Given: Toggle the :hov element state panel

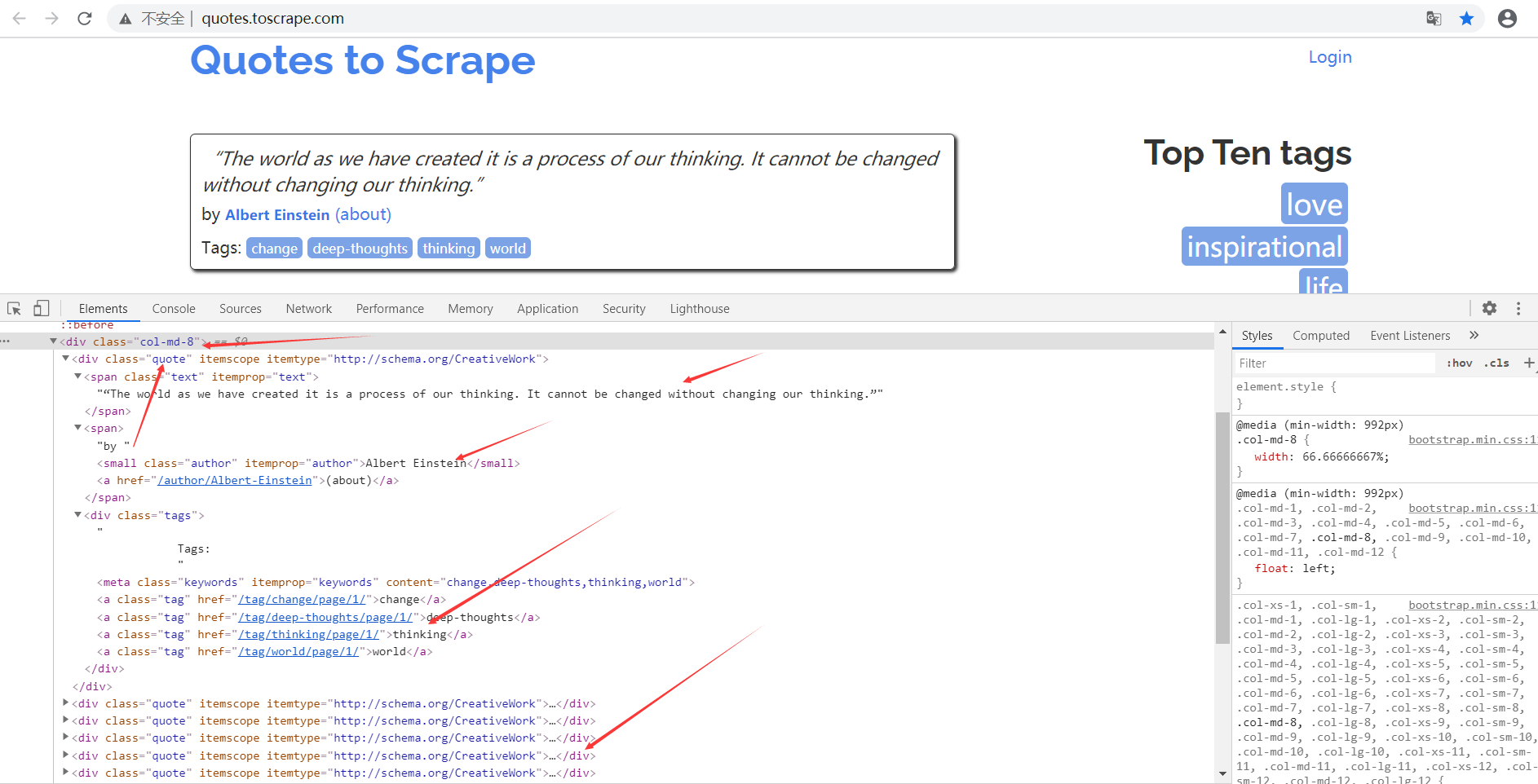Looking at the screenshot, I should (1459, 363).
